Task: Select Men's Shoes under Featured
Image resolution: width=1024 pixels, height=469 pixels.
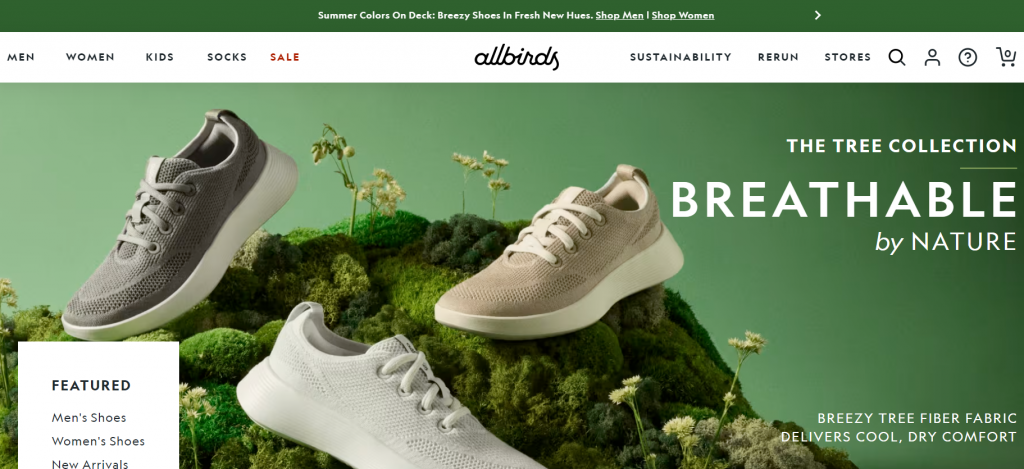Action: [x=89, y=417]
